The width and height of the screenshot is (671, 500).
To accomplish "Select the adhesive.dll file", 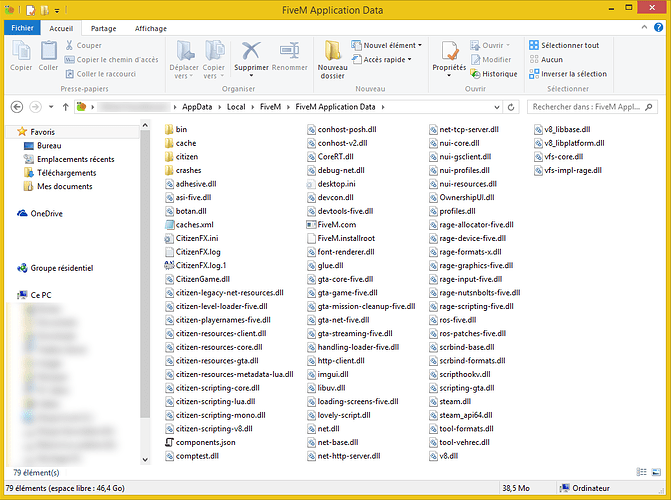I will 191,184.
